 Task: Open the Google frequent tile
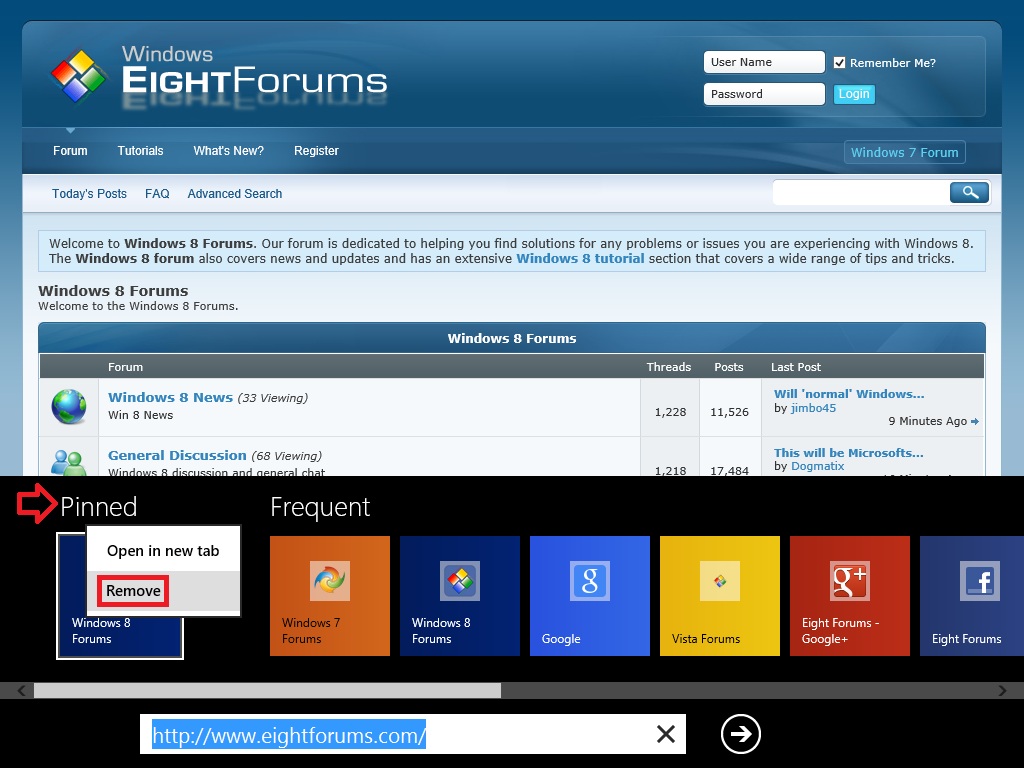[x=590, y=596]
